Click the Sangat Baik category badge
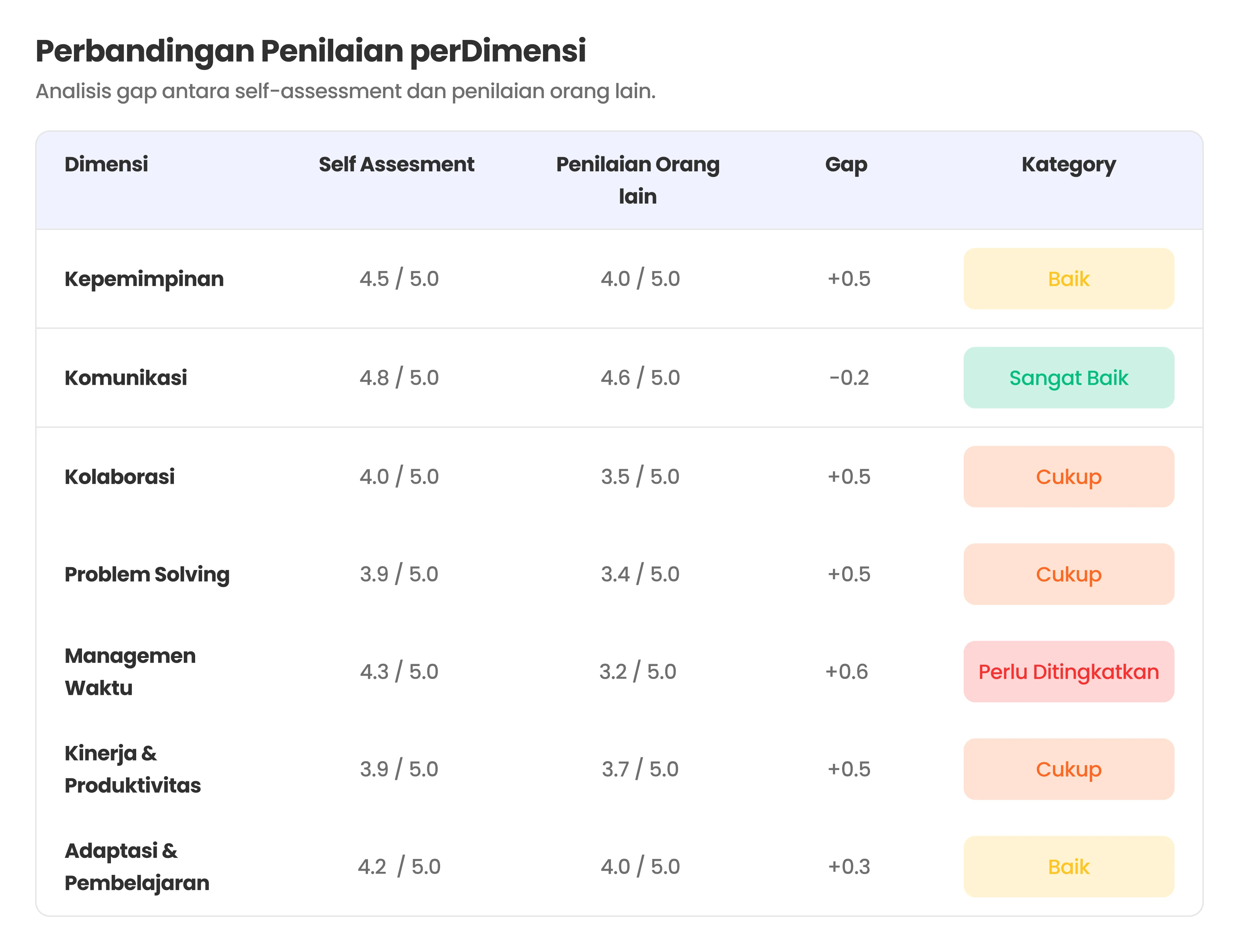The width and height of the screenshot is (1239, 952). click(x=1068, y=378)
